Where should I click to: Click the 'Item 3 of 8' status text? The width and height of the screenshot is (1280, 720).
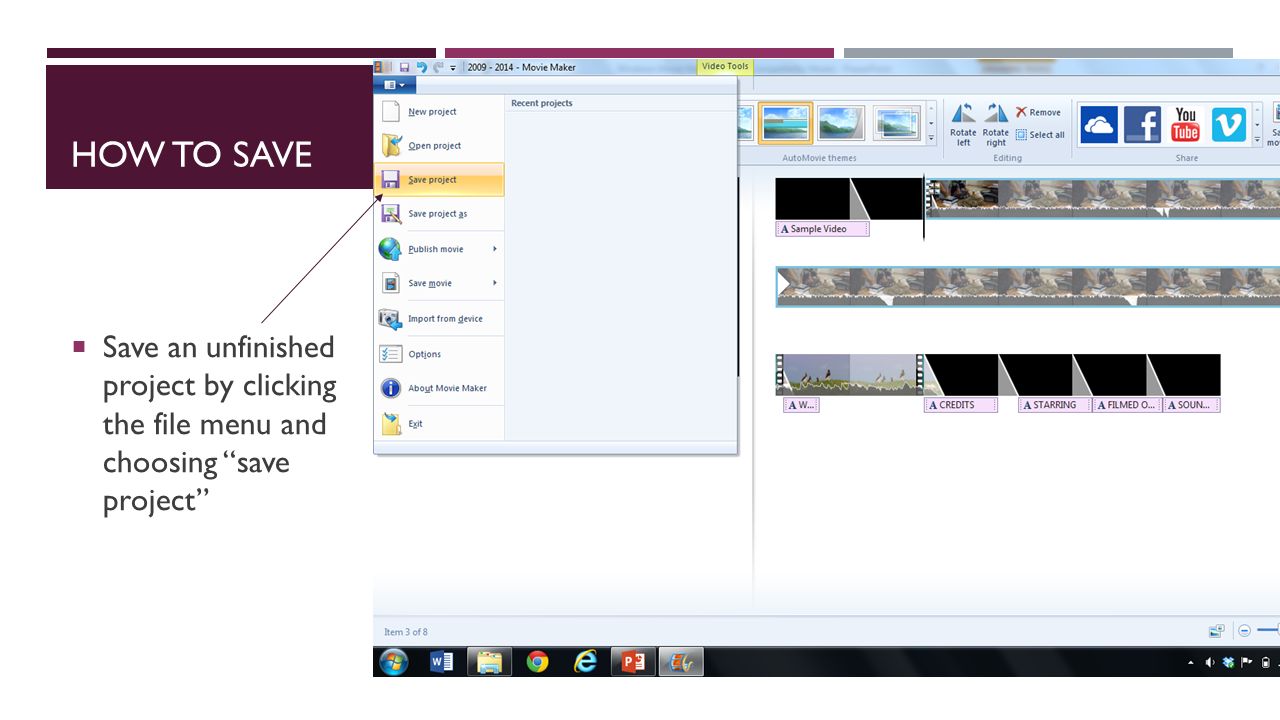pos(406,632)
